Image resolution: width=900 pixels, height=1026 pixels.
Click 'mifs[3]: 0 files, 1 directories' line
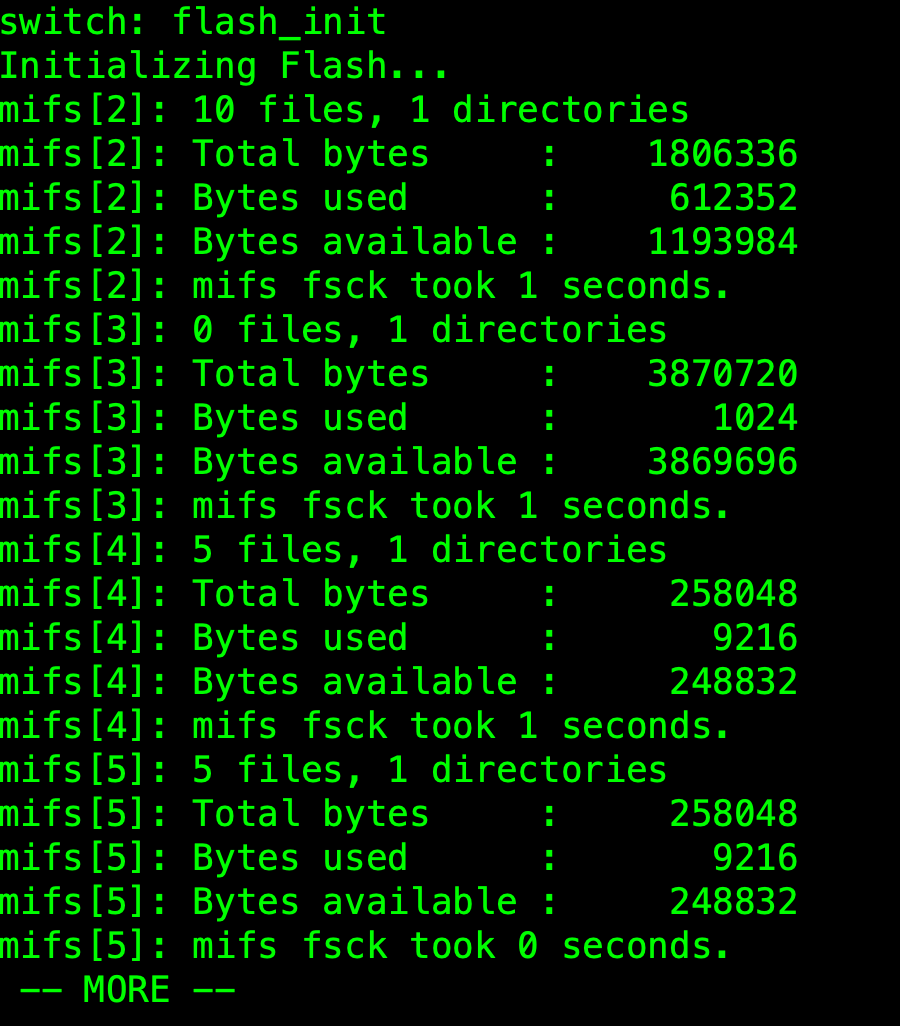(x=333, y=330)
